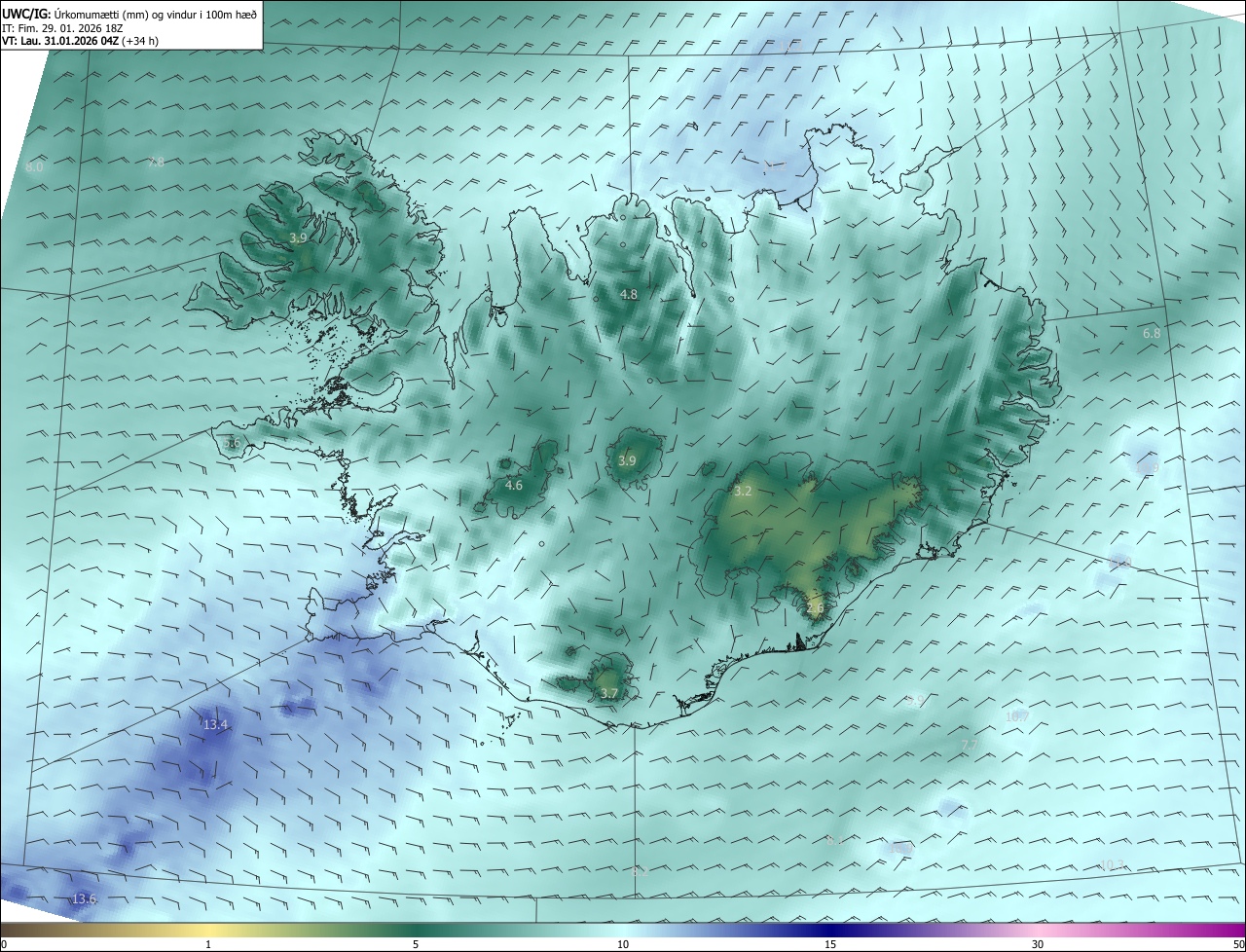1246x952 pixels.
Task: Click the 4.8 value in north Iceland
Action: (629, 294)
